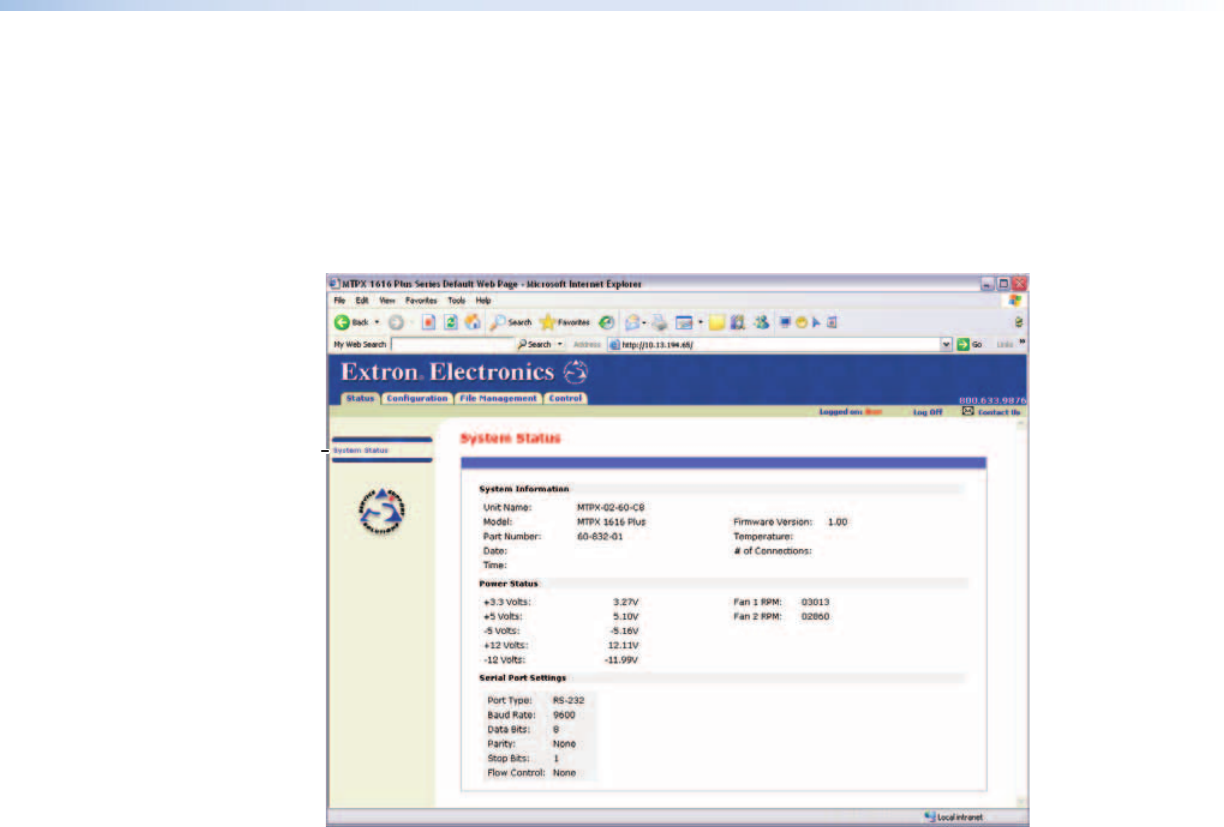The height and width of the screenshot is (827, 1224).
Task: Expand the address bar dropdown arrow
Action: coord(946,344)
